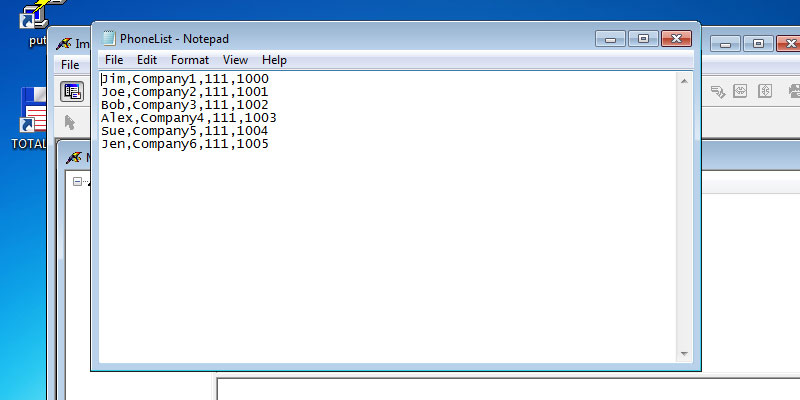Open File menu of the background window

70,65
